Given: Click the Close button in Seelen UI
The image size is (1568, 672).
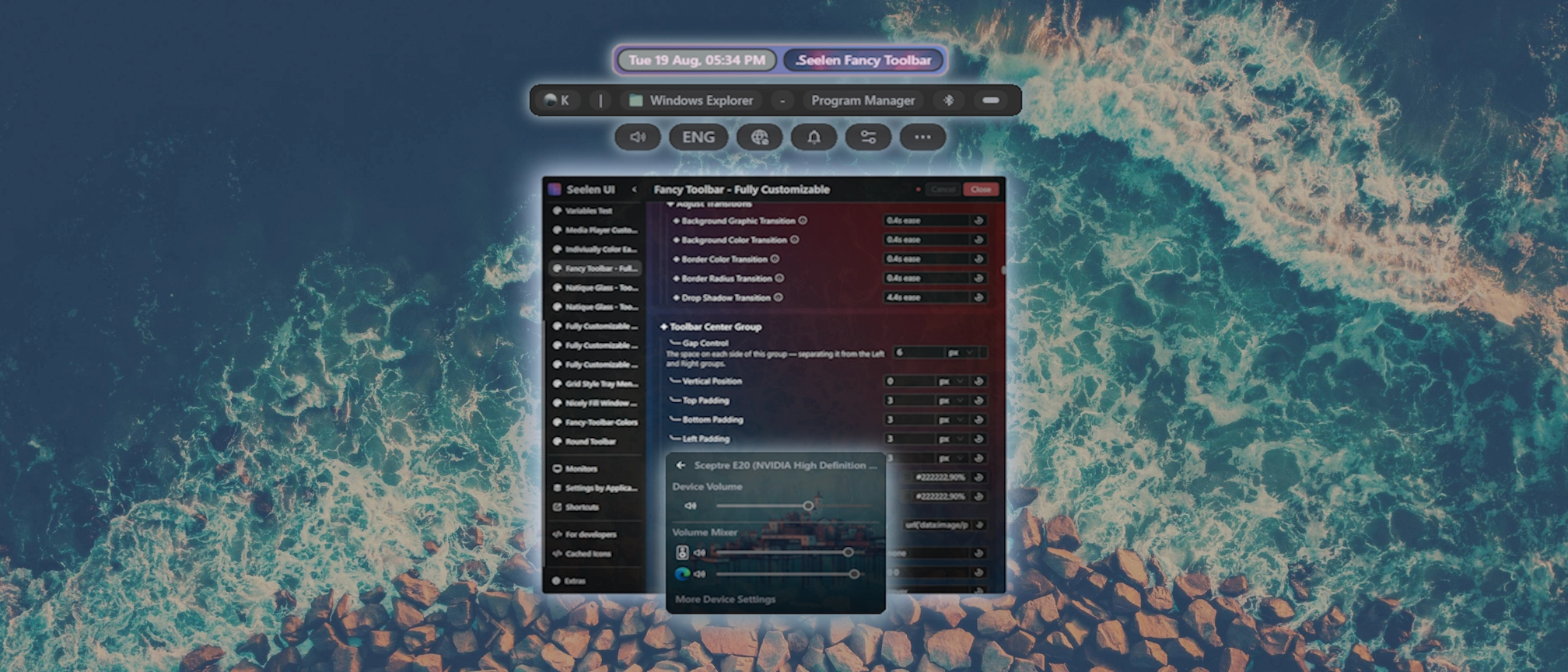Looking at the screenshot, I should pyautogui.click(x=980, y=189).
